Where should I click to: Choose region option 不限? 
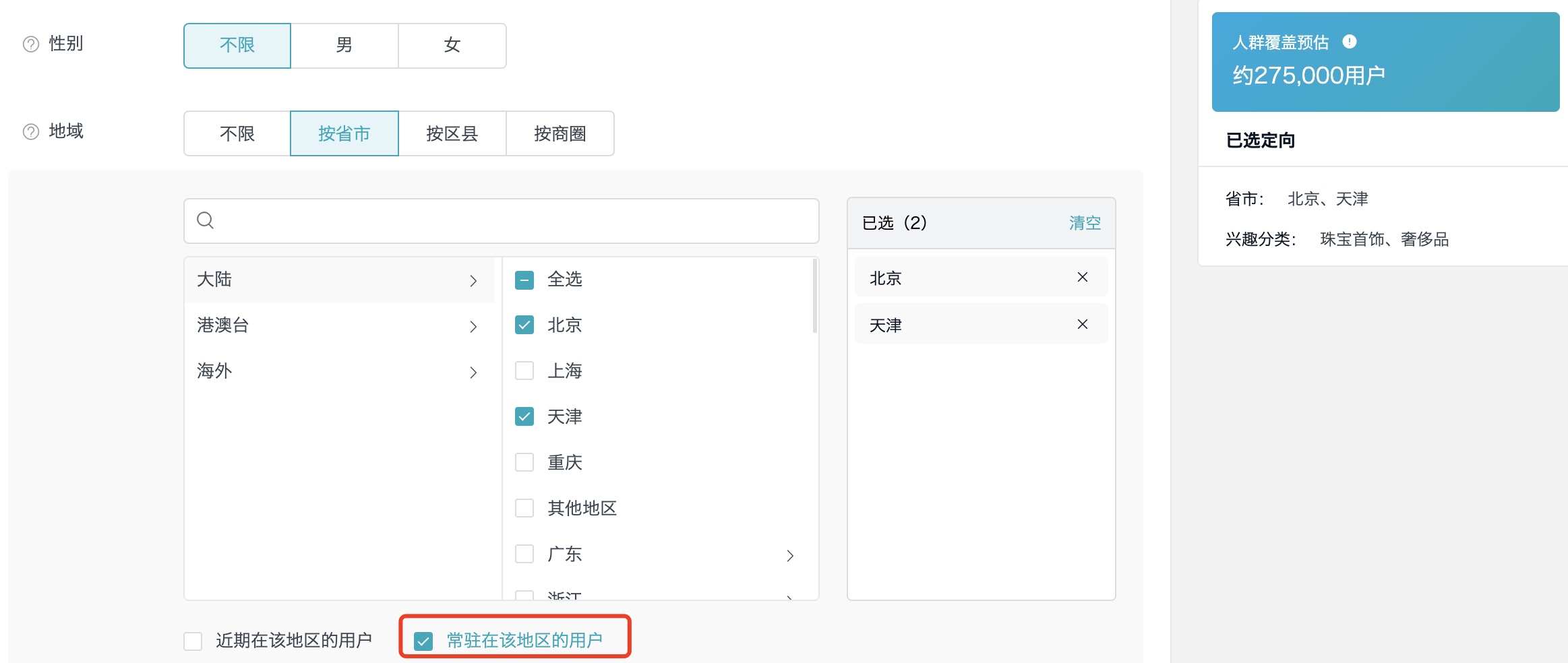pyautogui.click(x=237, y=133)
